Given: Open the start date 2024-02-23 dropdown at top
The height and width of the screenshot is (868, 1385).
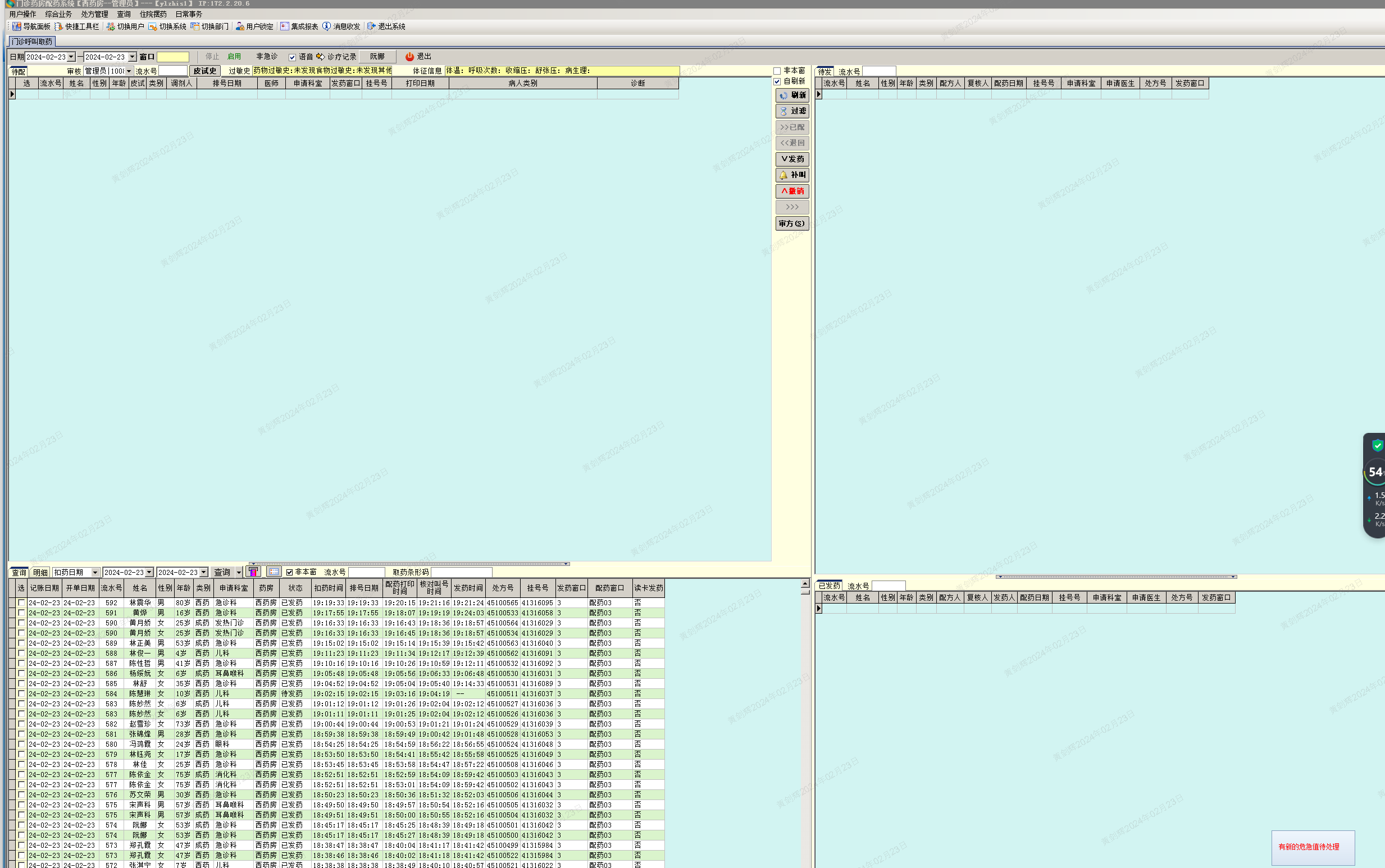Looking at the screenshot, I should (71, 57).
